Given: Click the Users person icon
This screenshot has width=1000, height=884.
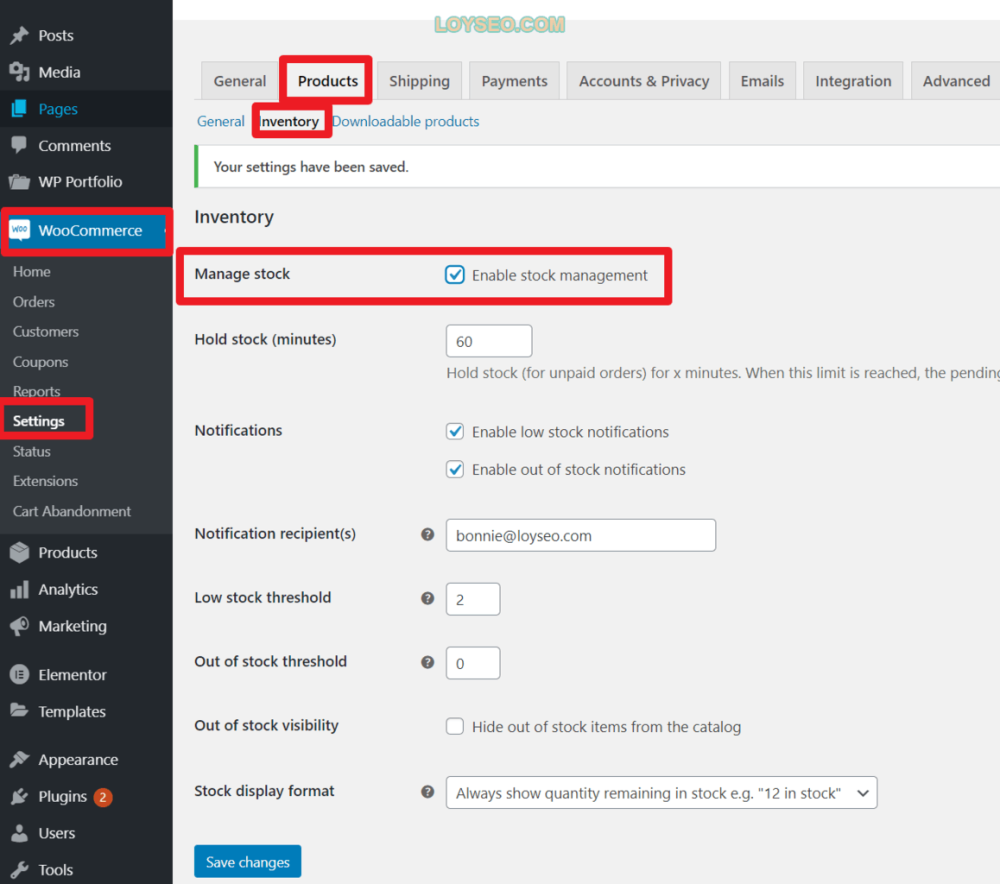Looking at the screenshot, I should (x=20, y=833).
